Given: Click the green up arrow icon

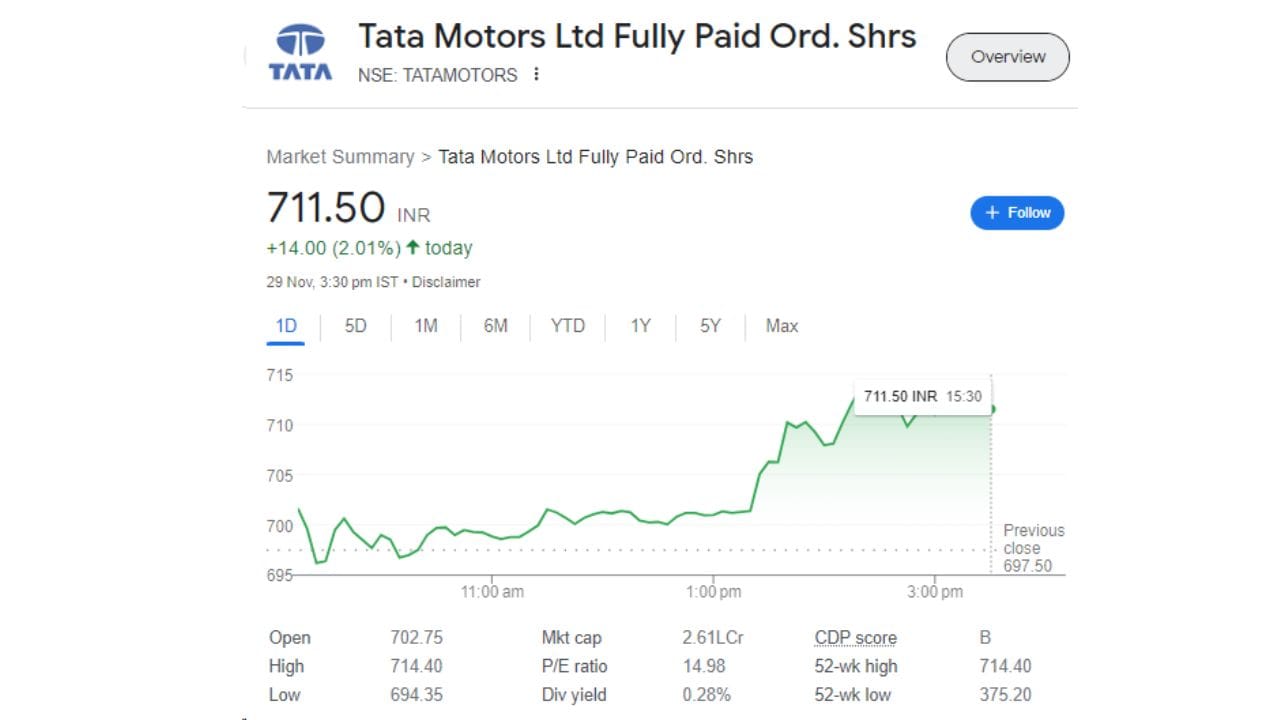Looking at the screenshot, I should point(412,248).
